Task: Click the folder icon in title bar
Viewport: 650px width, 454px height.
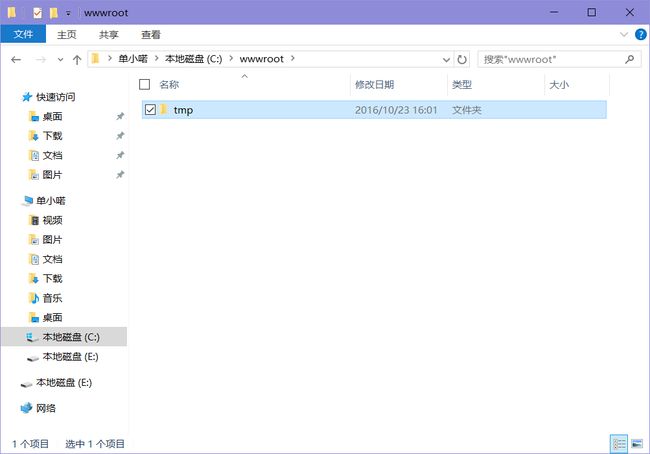Action: click(x=12, y=12)
